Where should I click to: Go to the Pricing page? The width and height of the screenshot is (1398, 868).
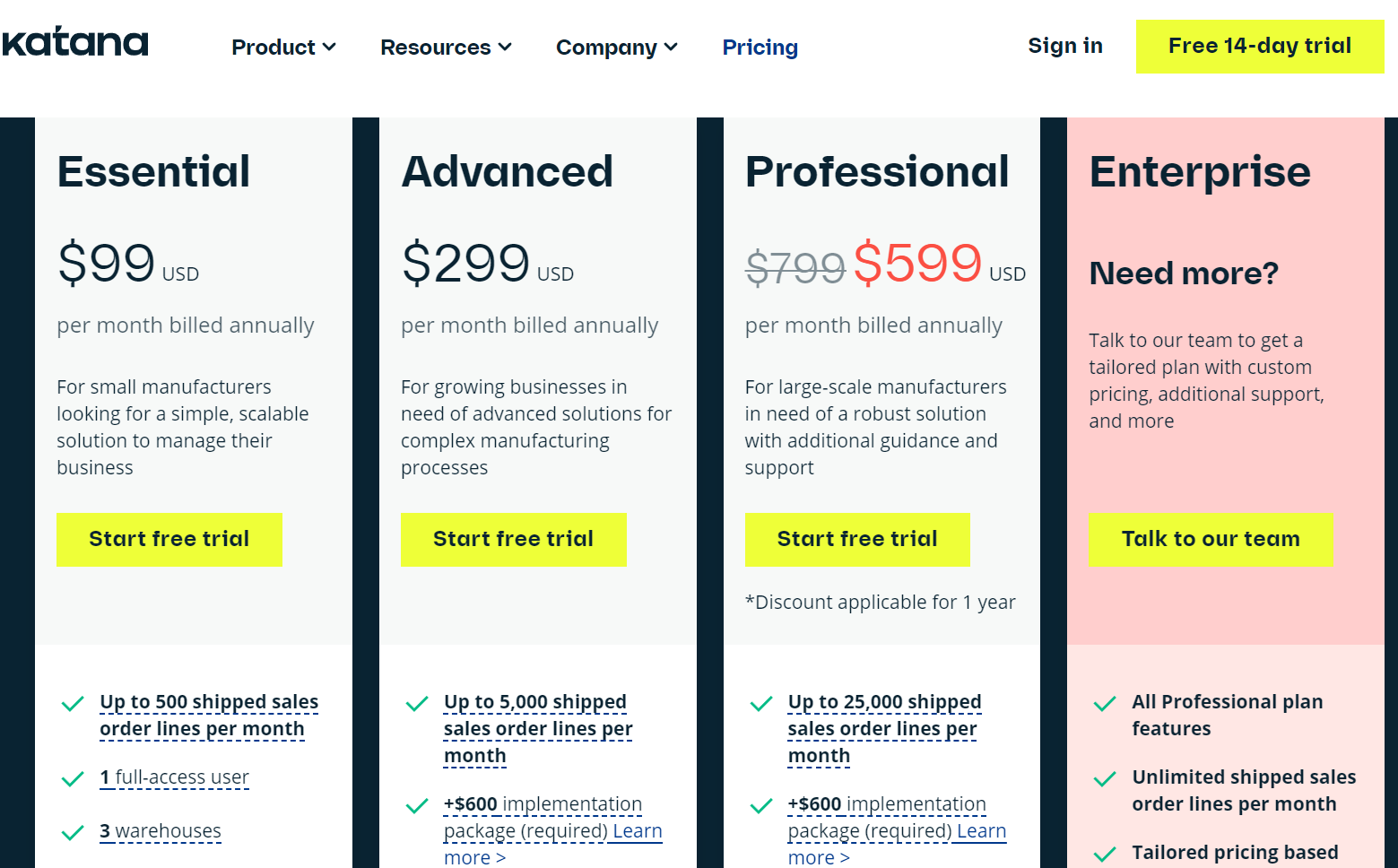[760, 48]
